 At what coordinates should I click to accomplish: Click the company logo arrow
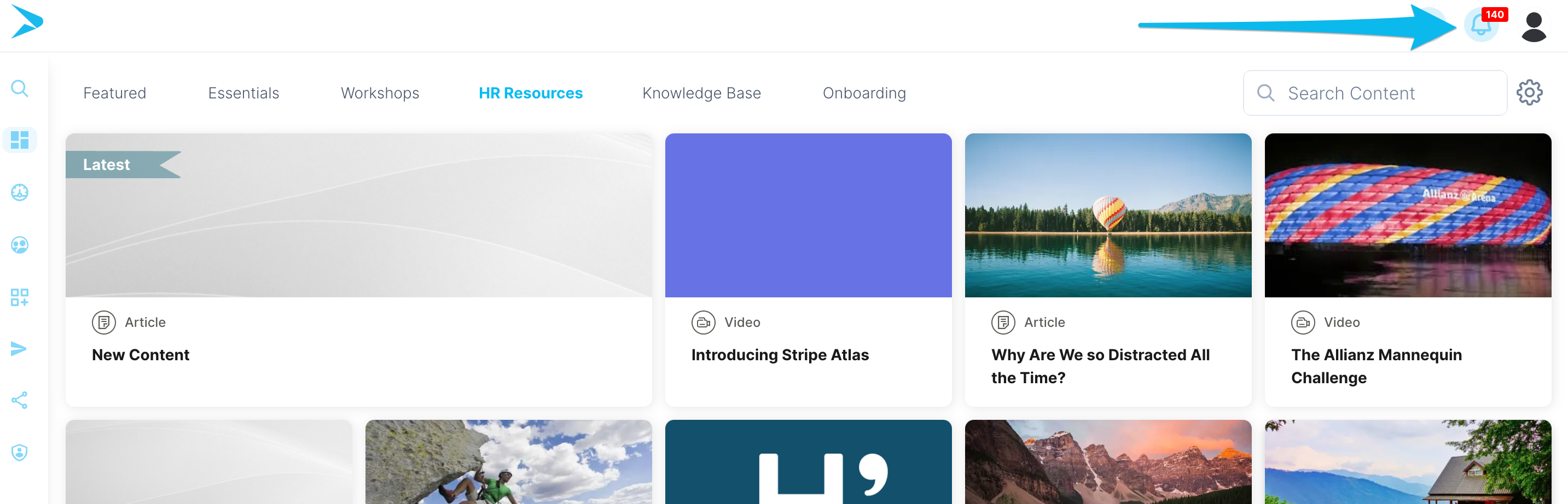click(27, 22)
